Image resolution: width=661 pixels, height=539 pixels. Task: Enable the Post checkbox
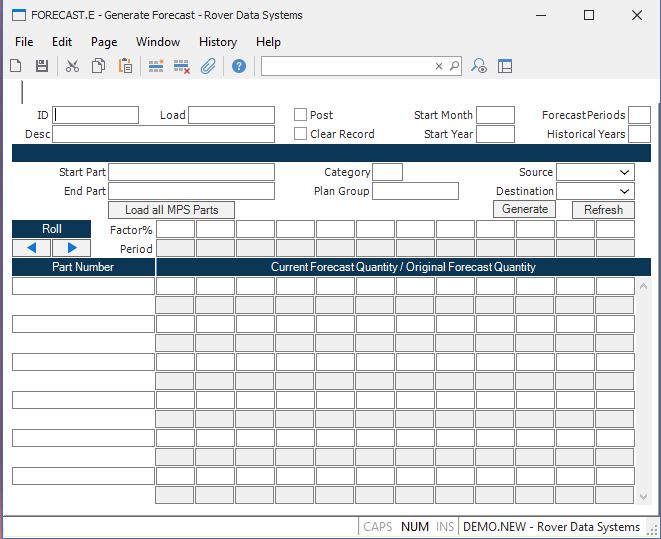301,115
